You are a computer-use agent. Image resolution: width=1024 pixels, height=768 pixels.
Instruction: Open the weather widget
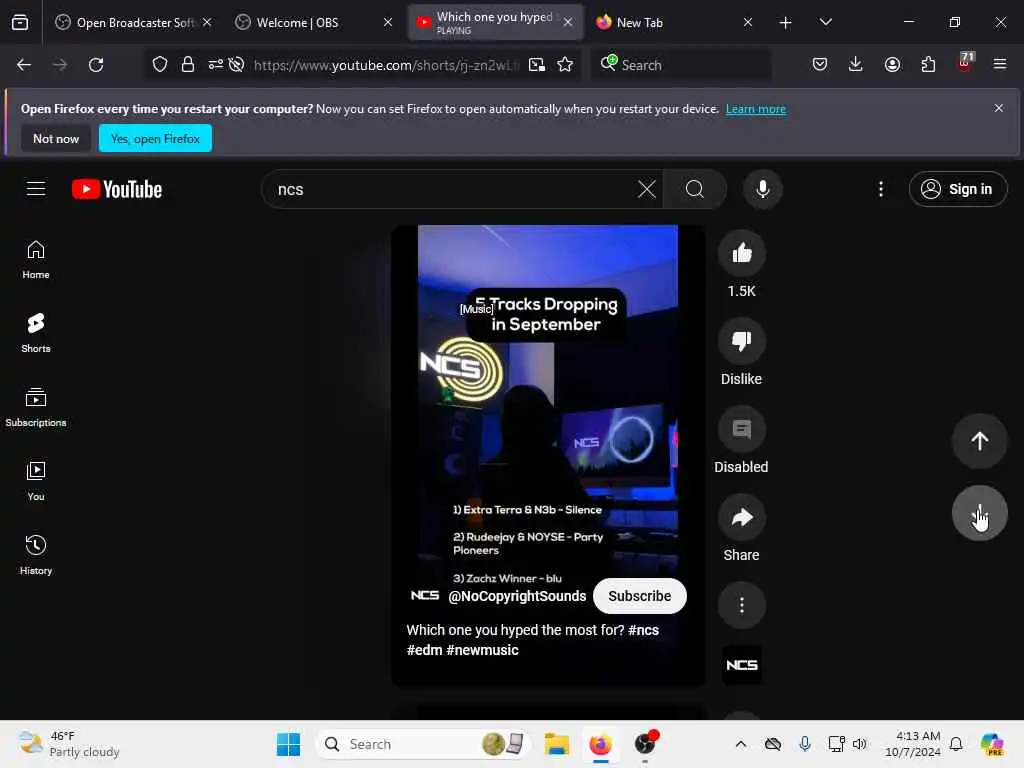click(x=69, y=744)
